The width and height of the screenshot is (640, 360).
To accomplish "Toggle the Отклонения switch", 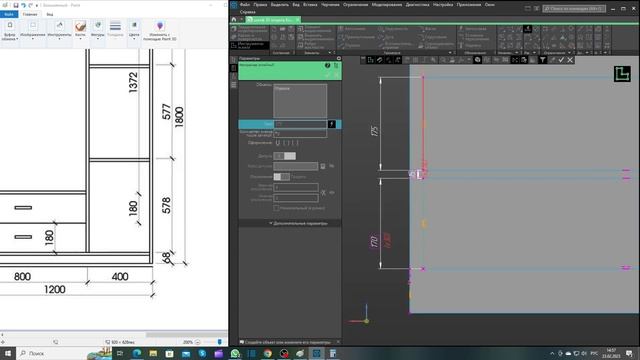I will pyautogui.click(x=282, y=177).
